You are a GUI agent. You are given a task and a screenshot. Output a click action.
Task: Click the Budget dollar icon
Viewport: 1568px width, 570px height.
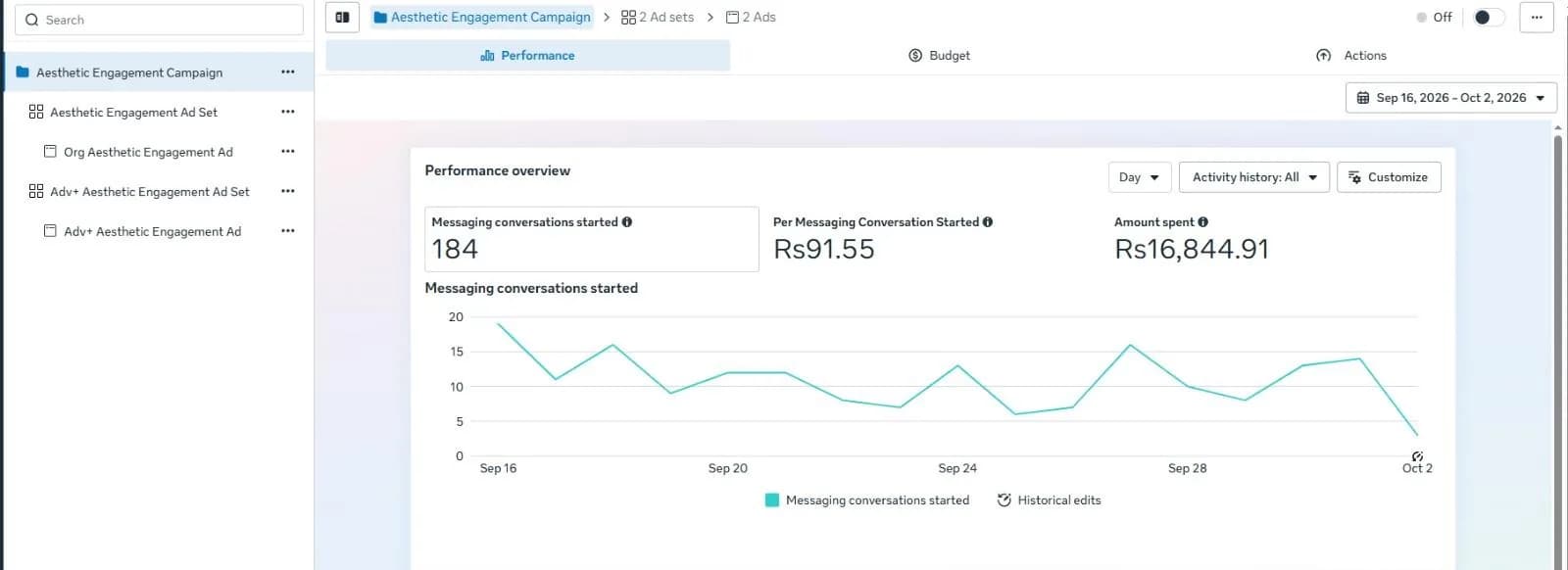coord(915,56)
